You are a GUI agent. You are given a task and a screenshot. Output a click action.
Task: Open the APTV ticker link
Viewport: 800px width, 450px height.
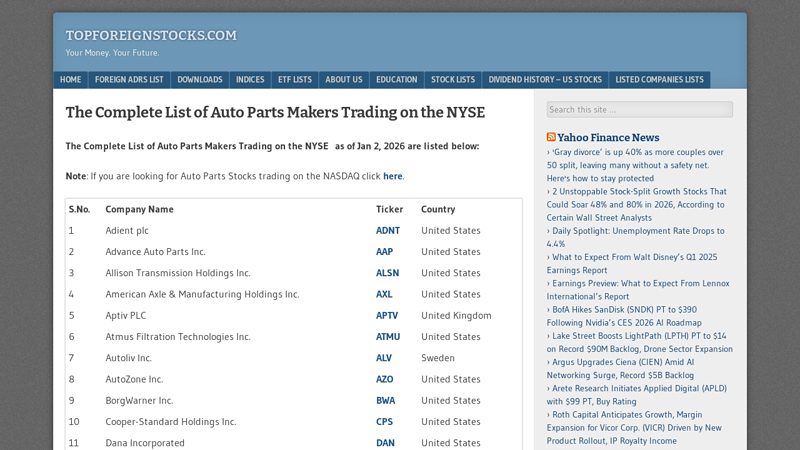pyautogui.click(x=387, y=316)
